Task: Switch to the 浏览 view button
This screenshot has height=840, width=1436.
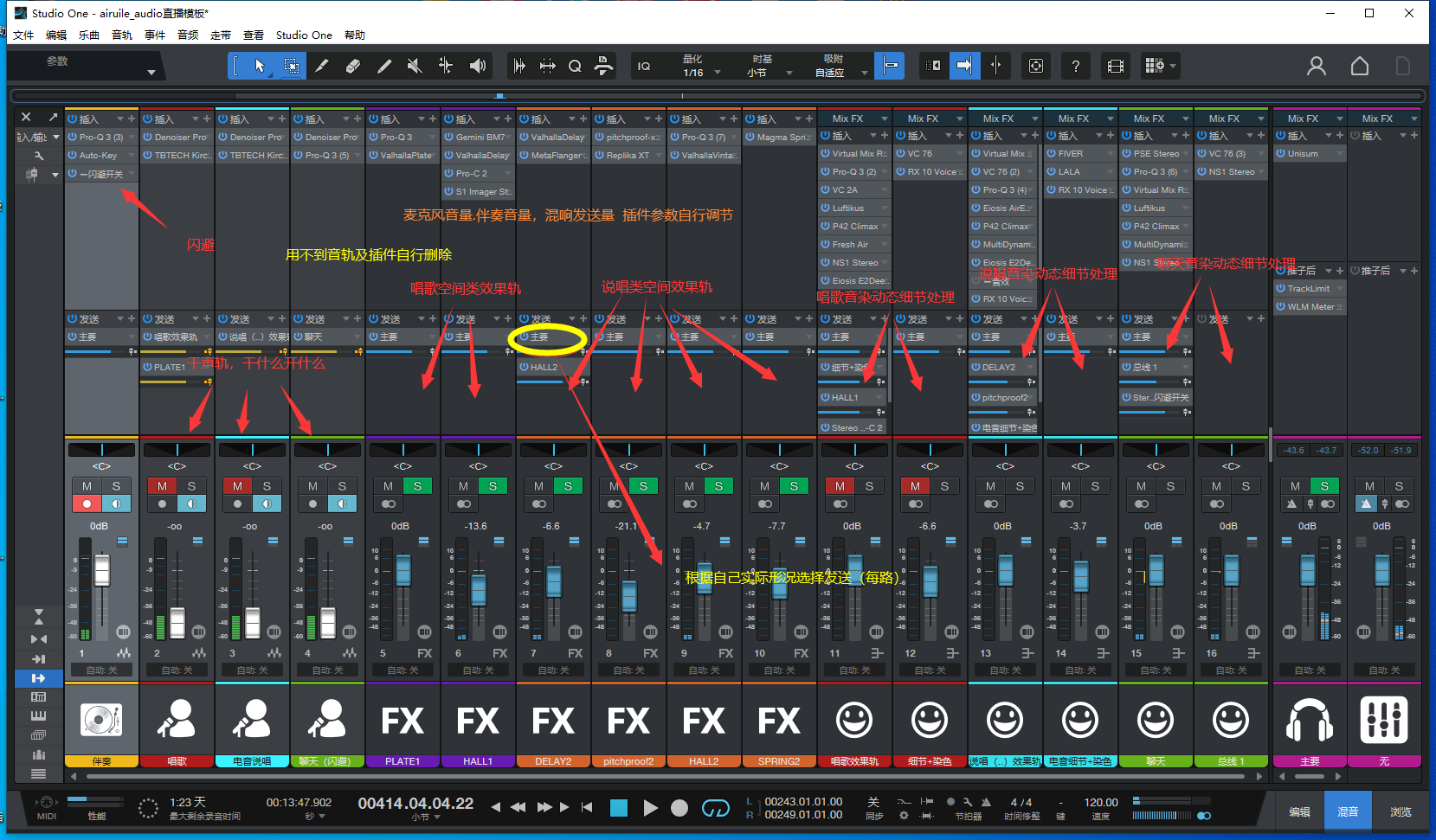Action: coord(1401,811)
